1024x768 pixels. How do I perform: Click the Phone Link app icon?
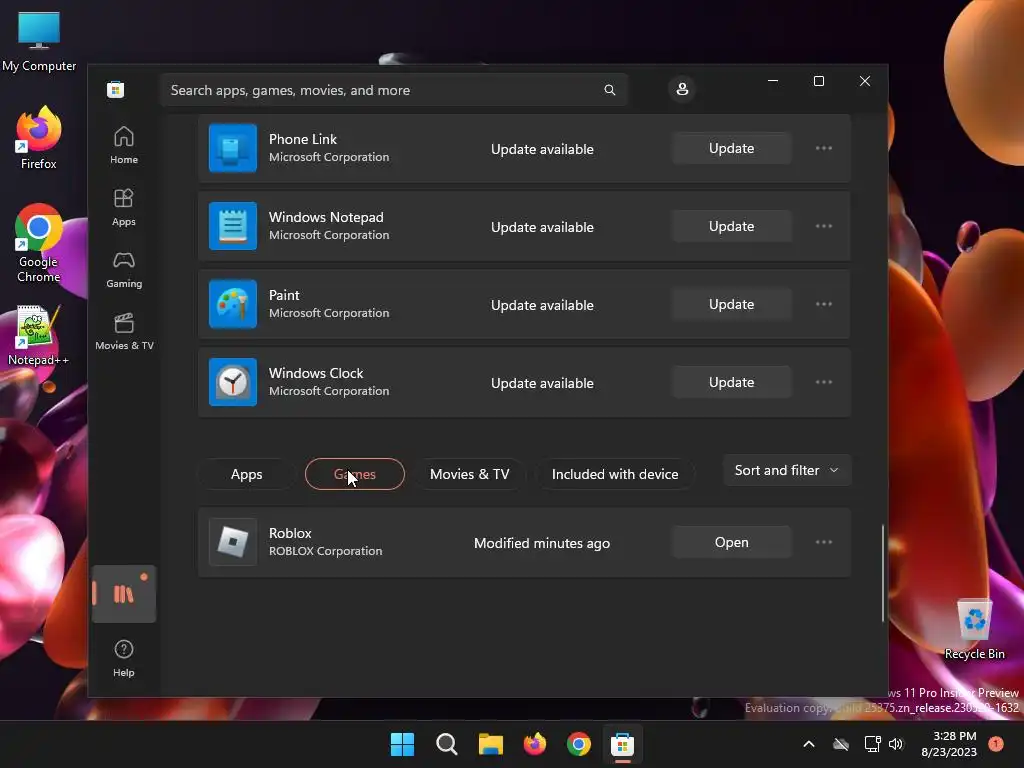pyautogui.click(x=232, y=148)
